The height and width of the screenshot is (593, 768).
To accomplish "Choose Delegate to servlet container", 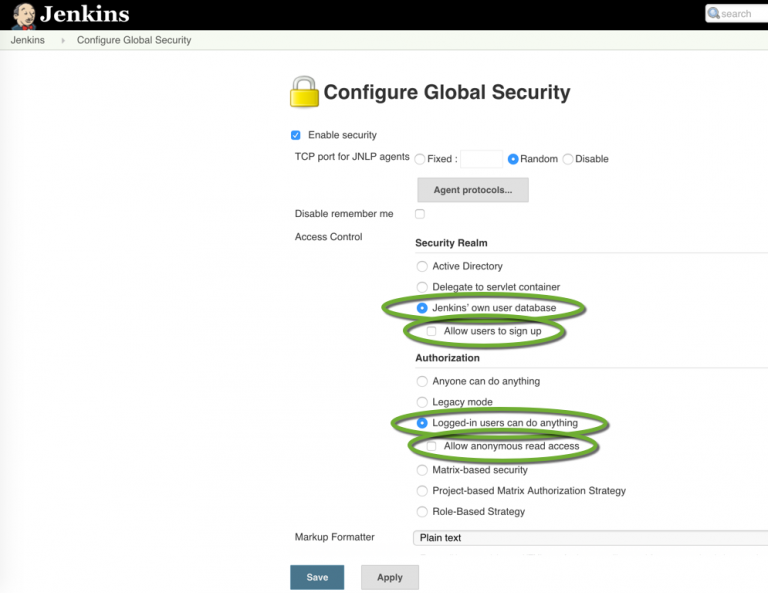I will coord(422,287).
